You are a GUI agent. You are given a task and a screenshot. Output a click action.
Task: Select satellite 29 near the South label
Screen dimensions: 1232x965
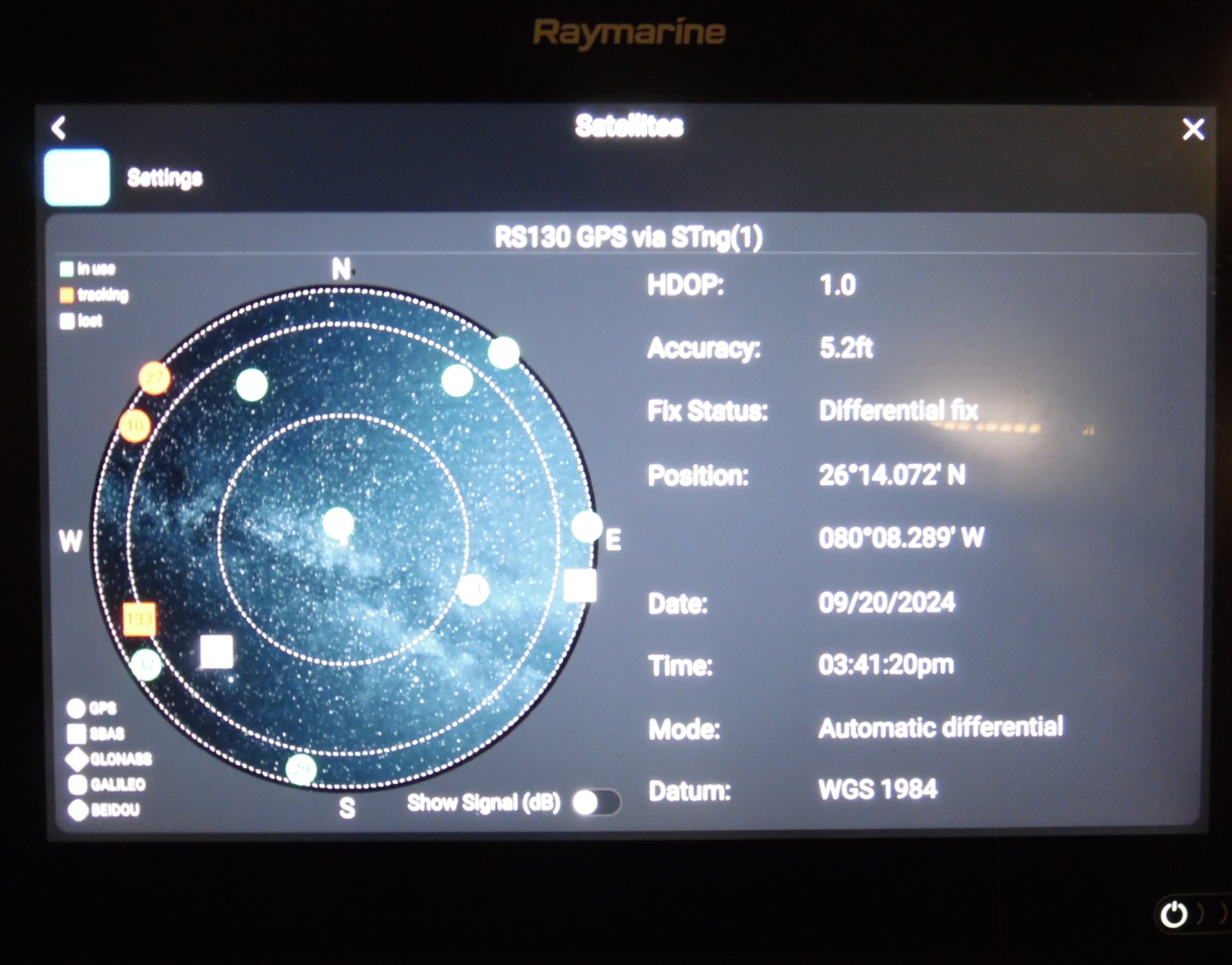click(x=301, y=768)
